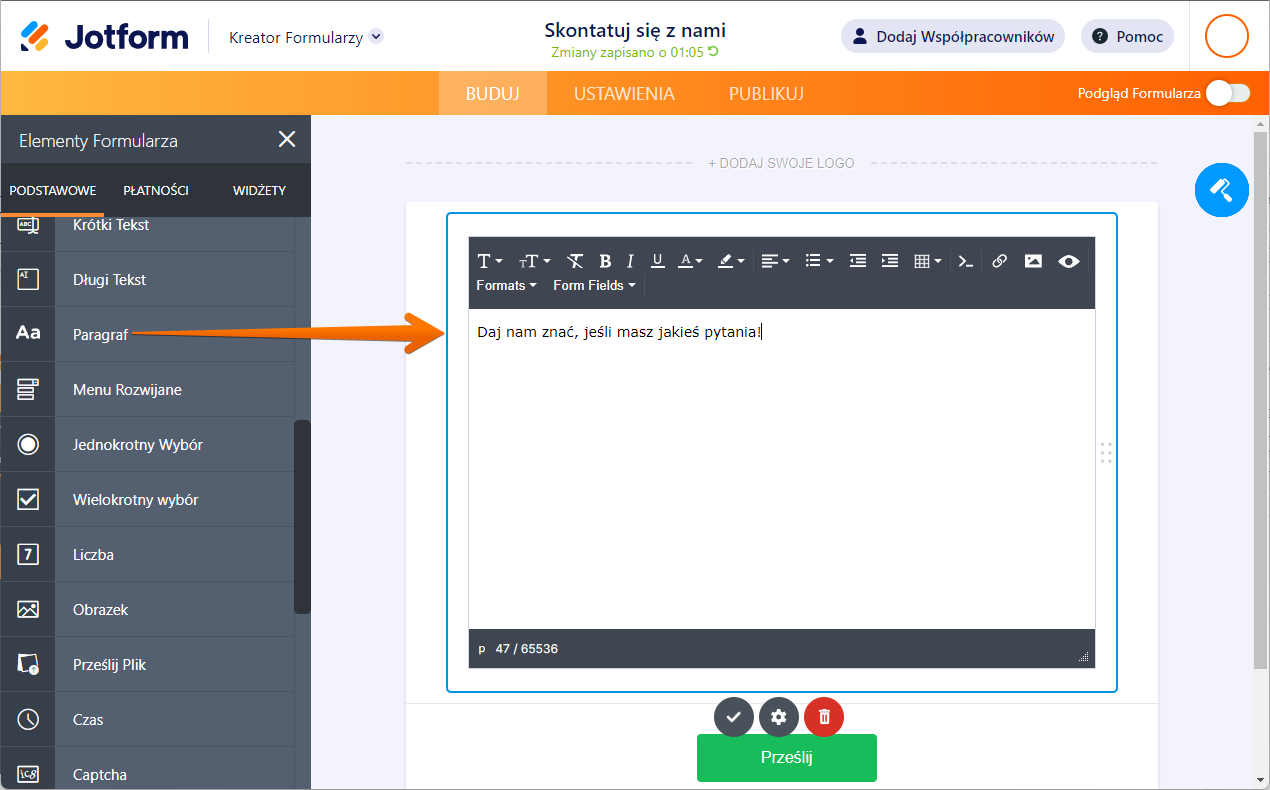Open the source code editor icon
The height and width of the screenshot is (790, 1270).
(x=965, y=261)
